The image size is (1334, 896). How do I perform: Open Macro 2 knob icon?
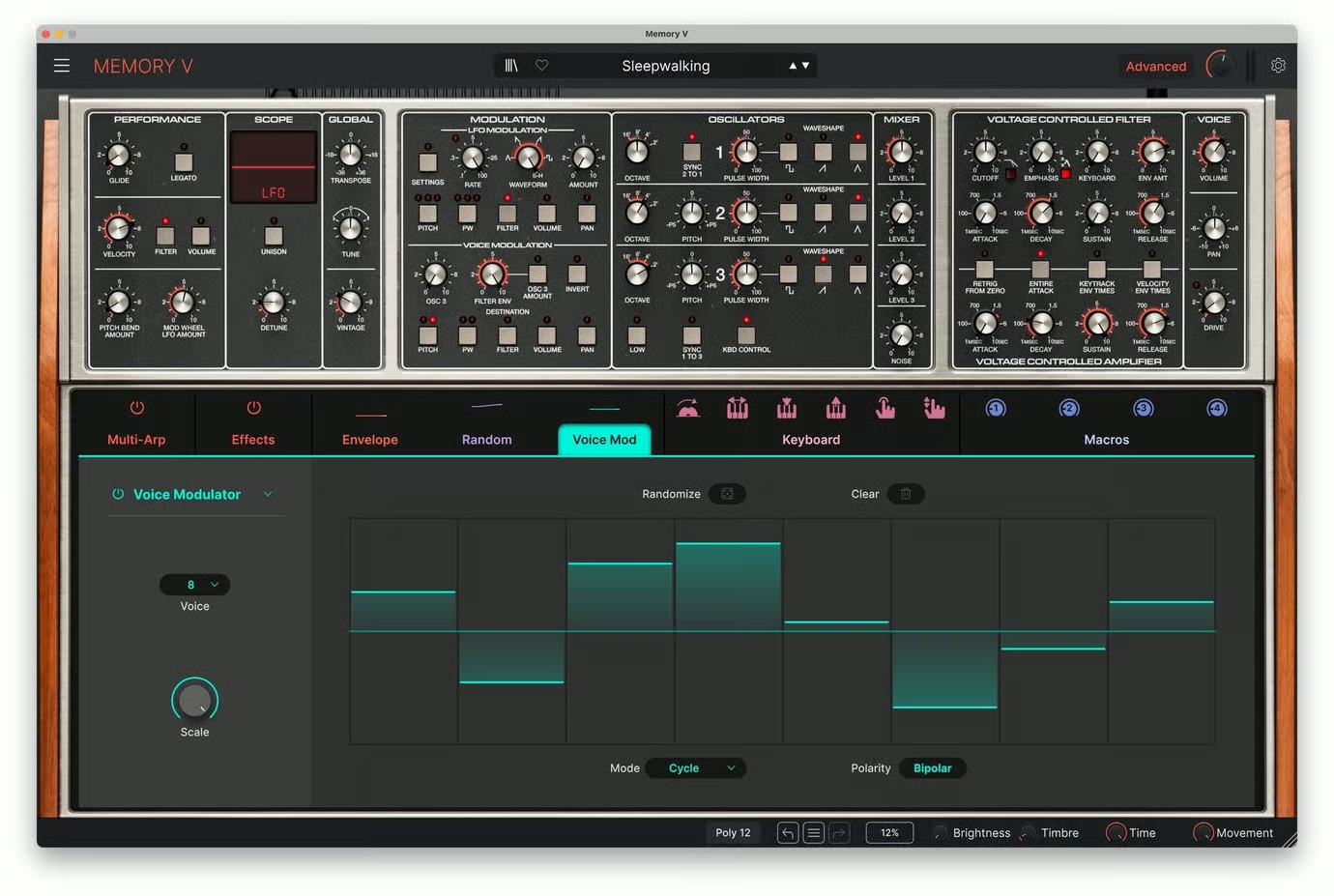(x=1069, y=408)
